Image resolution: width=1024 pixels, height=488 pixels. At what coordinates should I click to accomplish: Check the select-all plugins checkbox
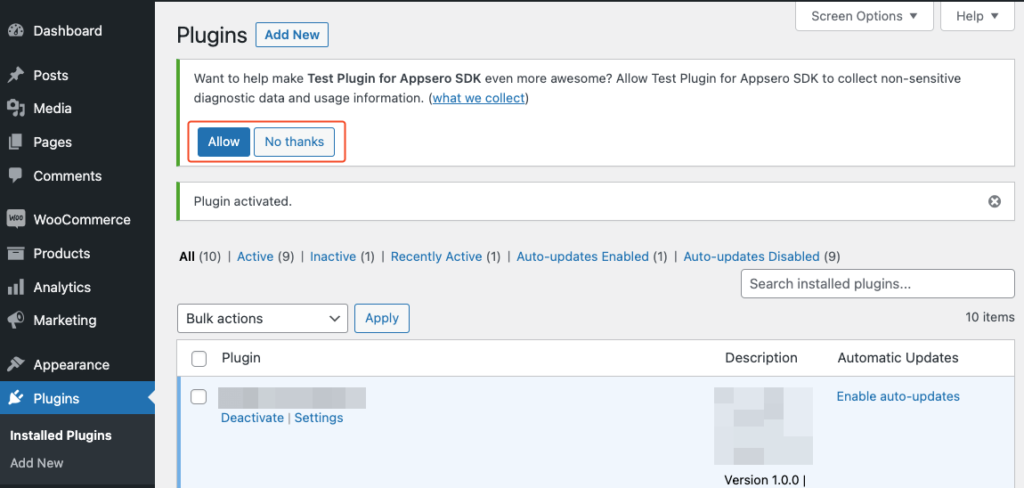tap(199, 358)
